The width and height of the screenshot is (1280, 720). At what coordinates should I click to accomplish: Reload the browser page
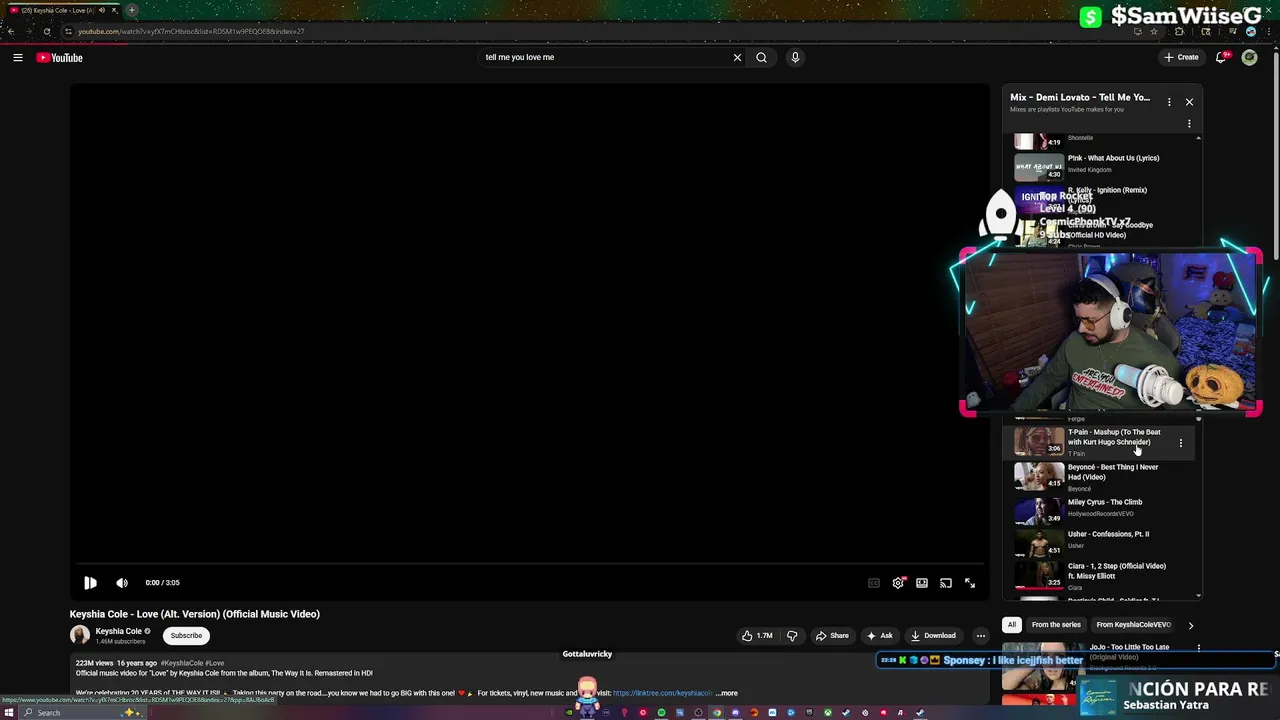pos(47,31)
